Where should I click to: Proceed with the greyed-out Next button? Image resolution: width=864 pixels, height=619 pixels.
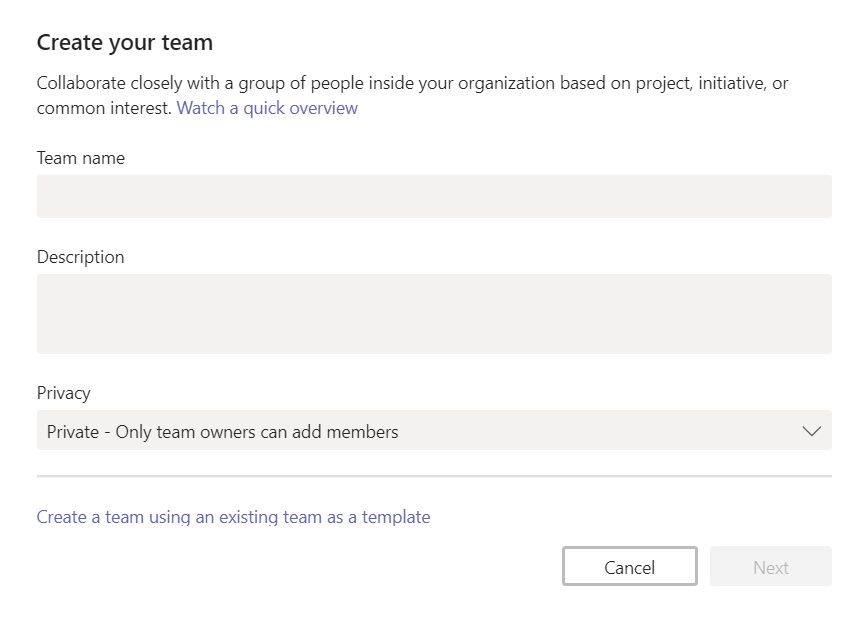pyautogui.click(x=770, y=566)
